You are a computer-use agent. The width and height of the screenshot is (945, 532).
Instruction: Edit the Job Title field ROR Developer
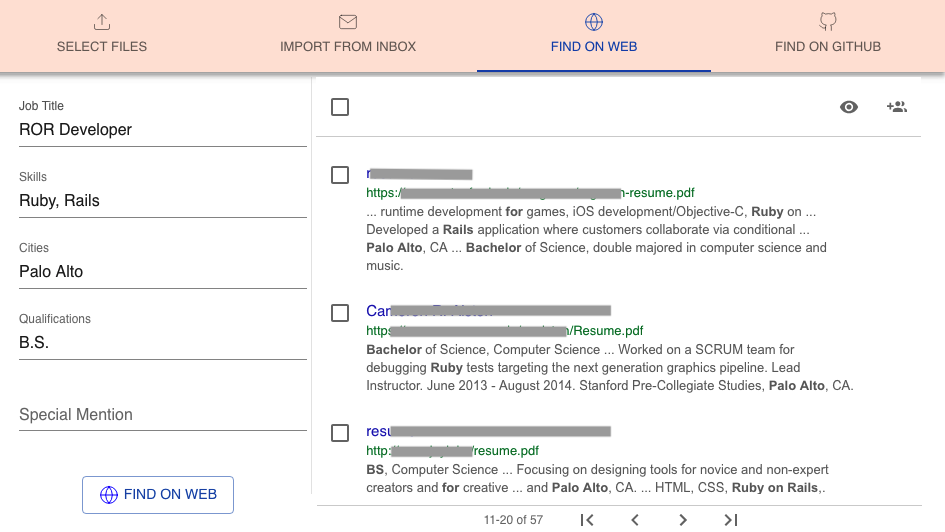[163, 130]
